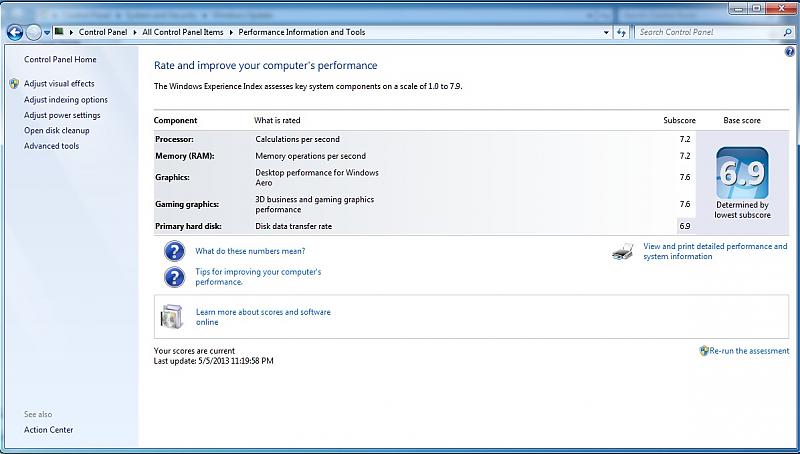Click the address bar location icon
800x454 pixels.
(x=59, y=32)
